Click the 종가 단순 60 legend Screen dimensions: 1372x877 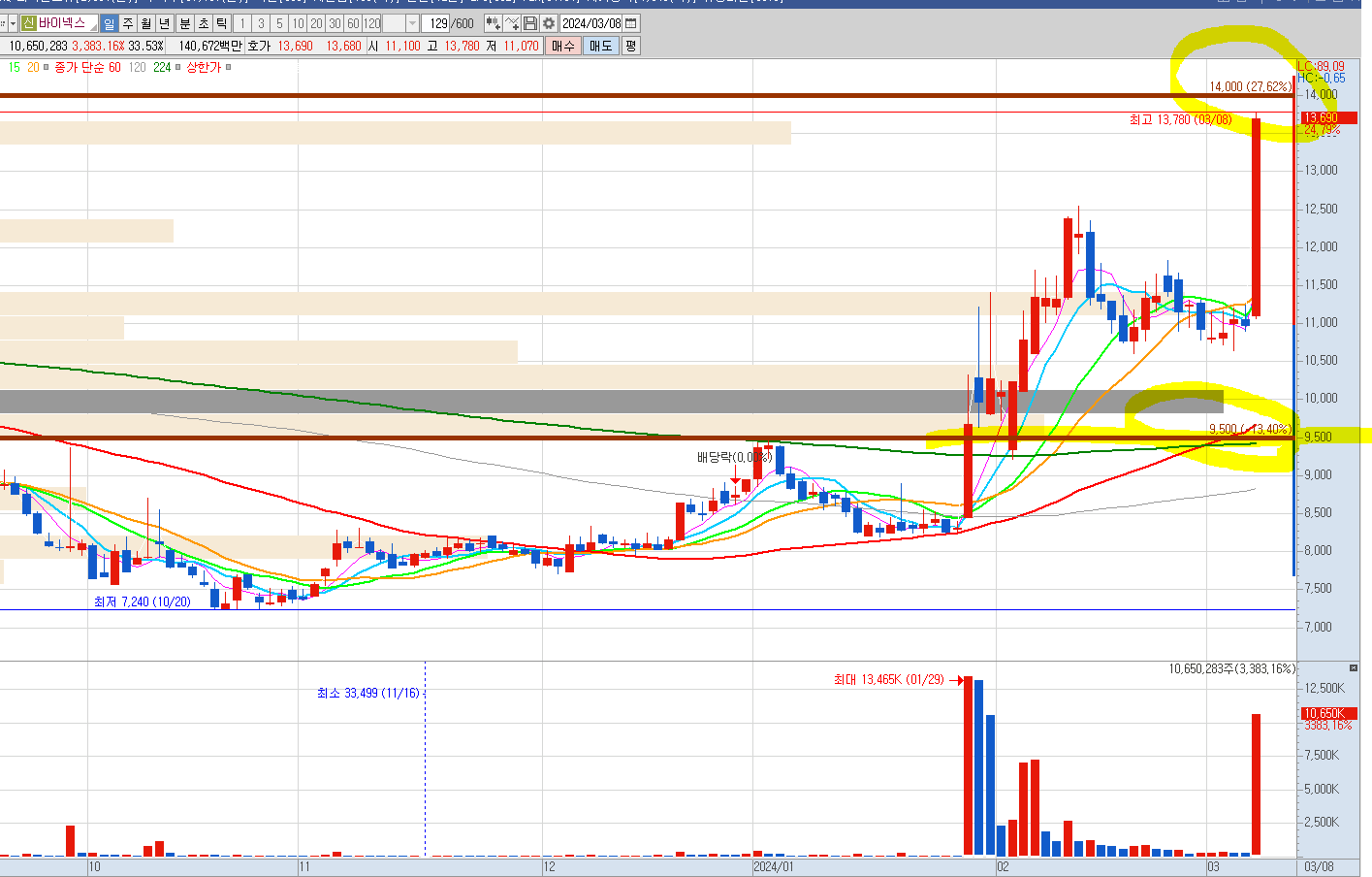88,67
